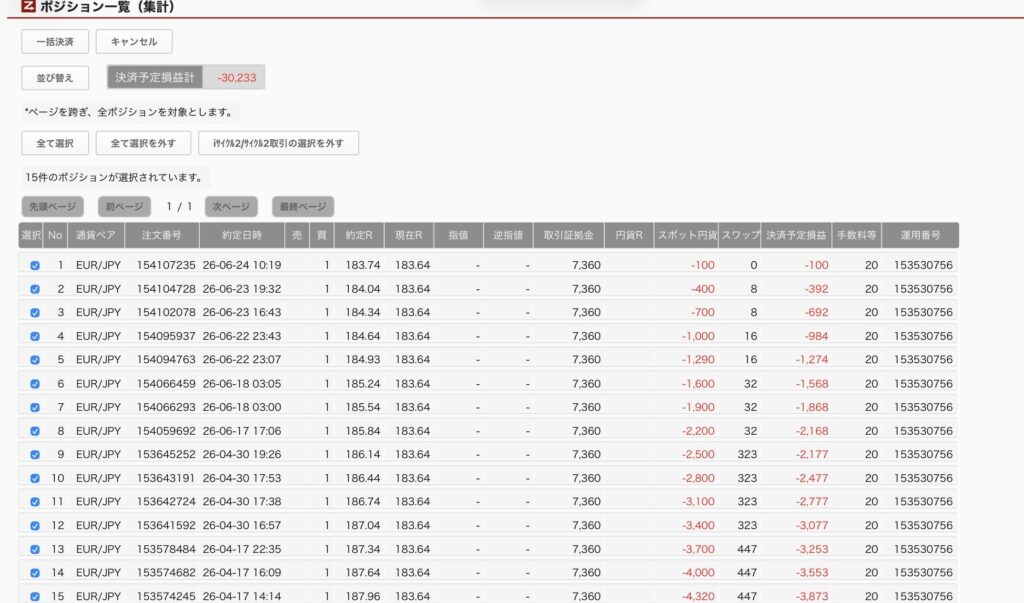Go to previous page via 前ページ
1024x603 pixels.
pos(124,206)
